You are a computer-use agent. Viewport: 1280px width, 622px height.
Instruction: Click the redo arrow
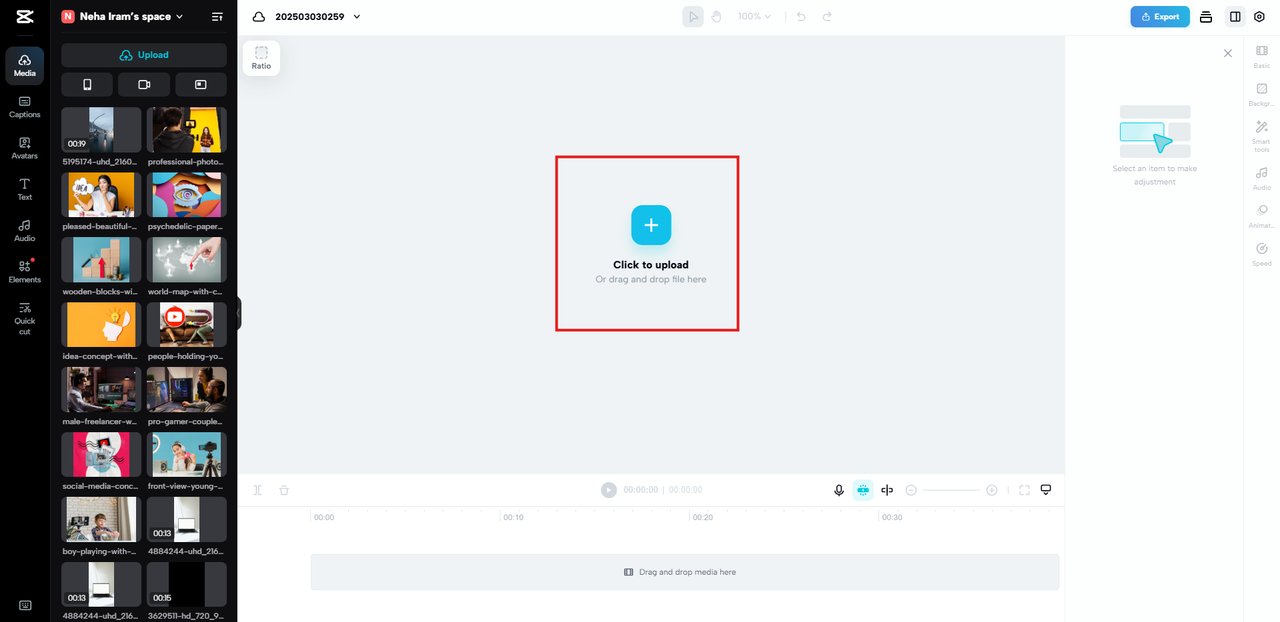point(827,17)
